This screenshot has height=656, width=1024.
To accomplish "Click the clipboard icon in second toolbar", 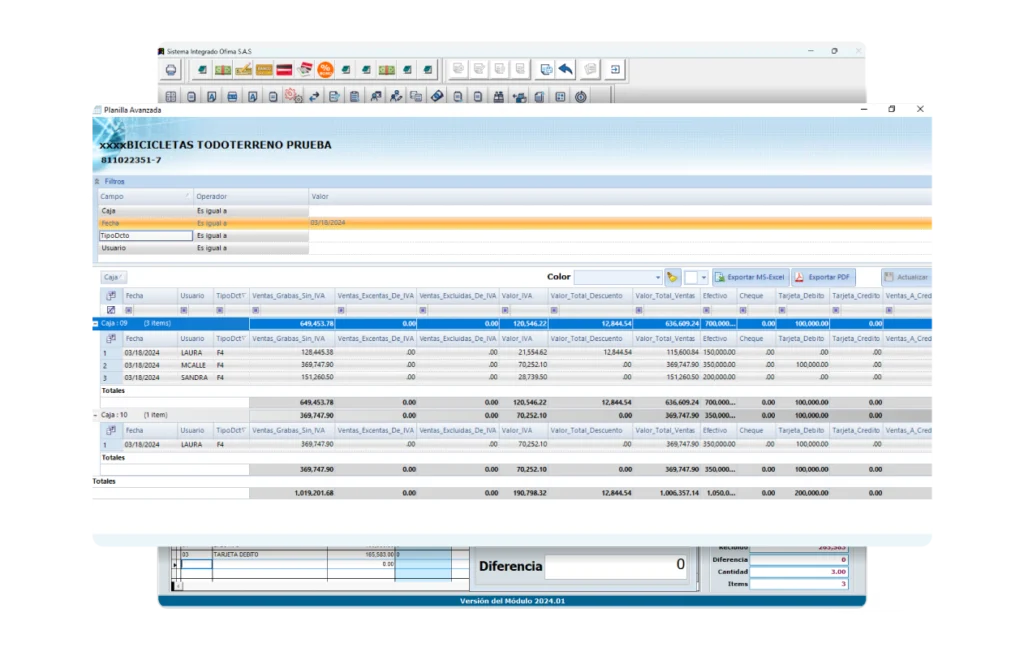I will (x=355, y=97).
